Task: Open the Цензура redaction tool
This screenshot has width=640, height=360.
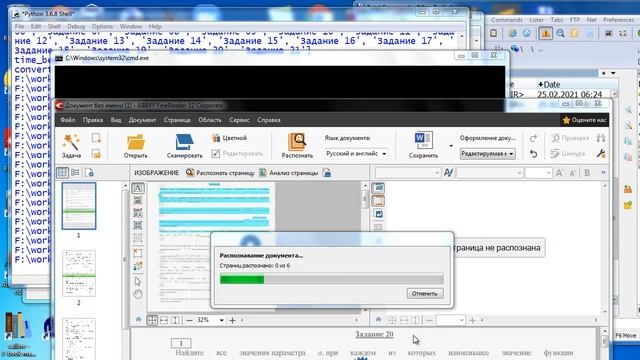Action: [568, 153]
